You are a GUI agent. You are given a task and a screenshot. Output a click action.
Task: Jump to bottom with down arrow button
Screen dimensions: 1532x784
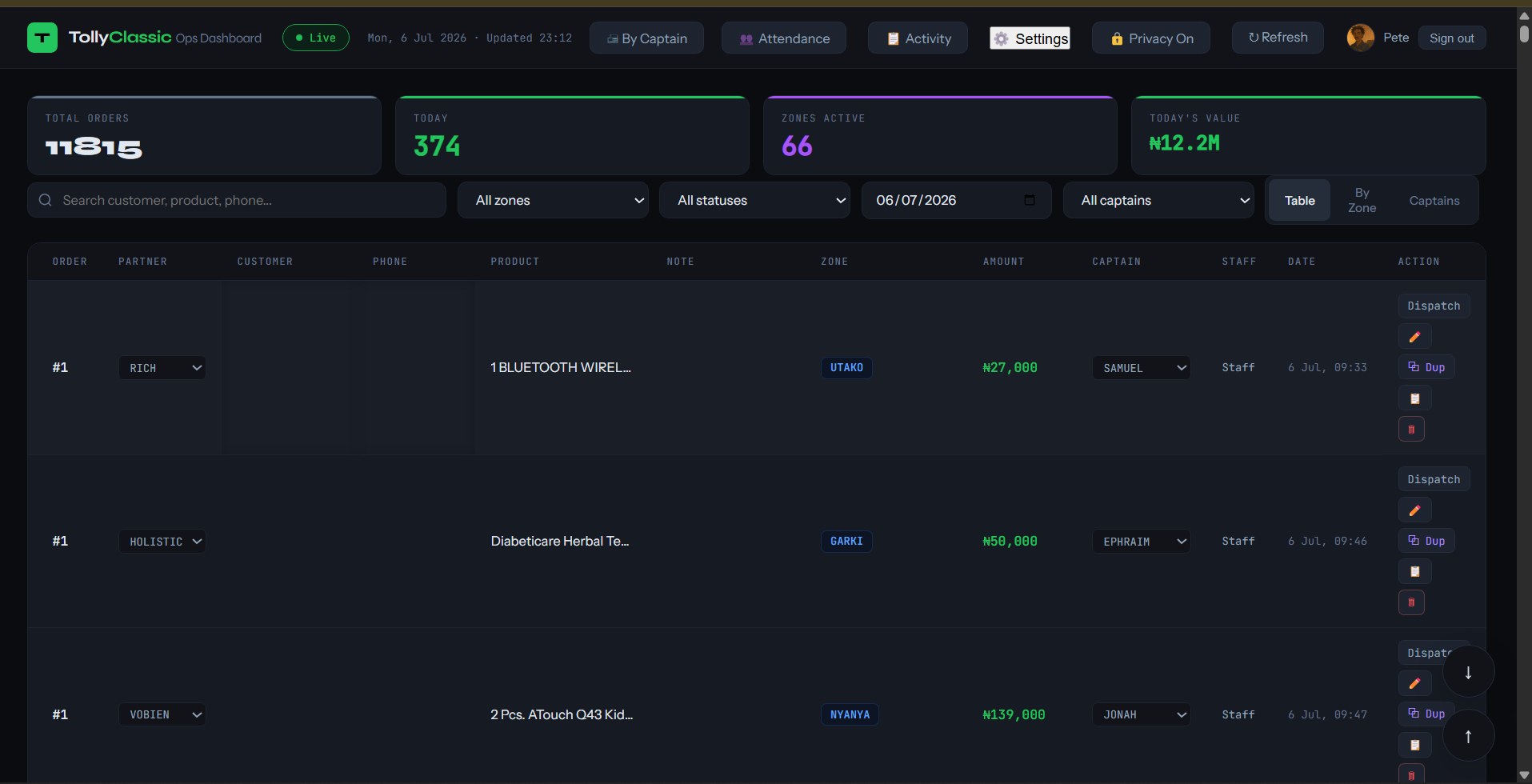1468,672
